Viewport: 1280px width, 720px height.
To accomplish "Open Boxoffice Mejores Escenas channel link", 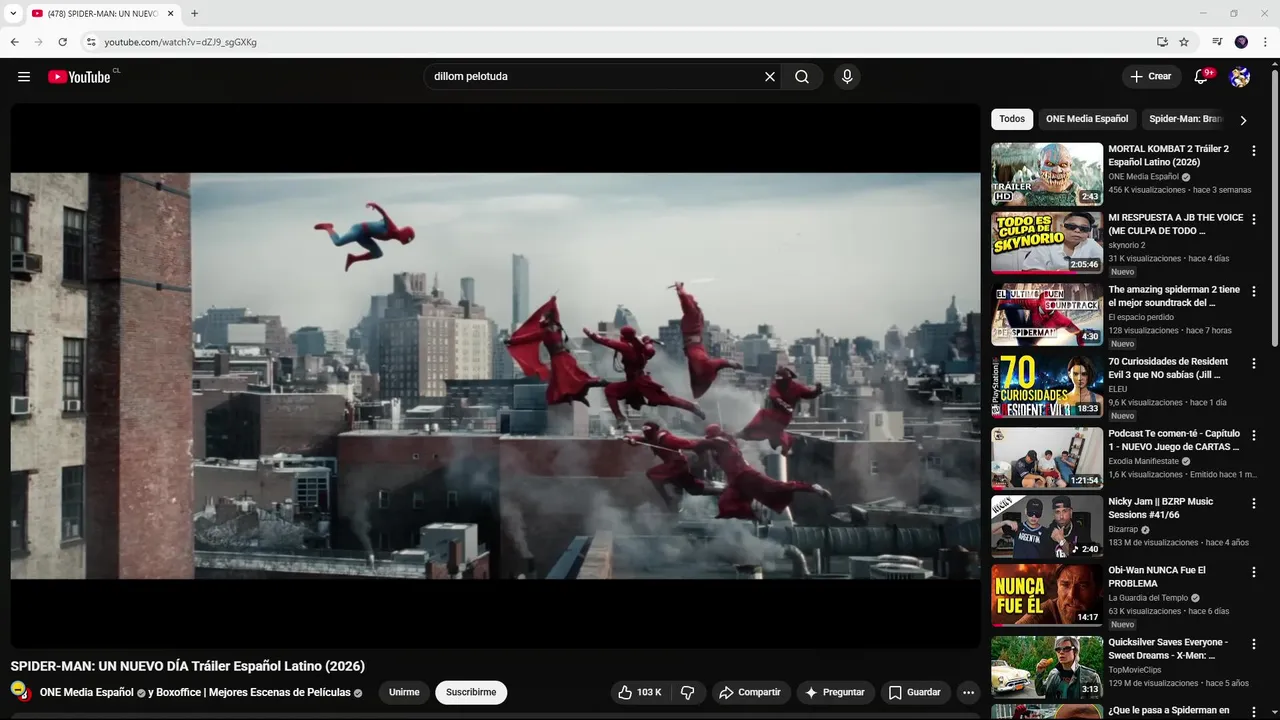I will pyautogui.click(x=253, y=692).
